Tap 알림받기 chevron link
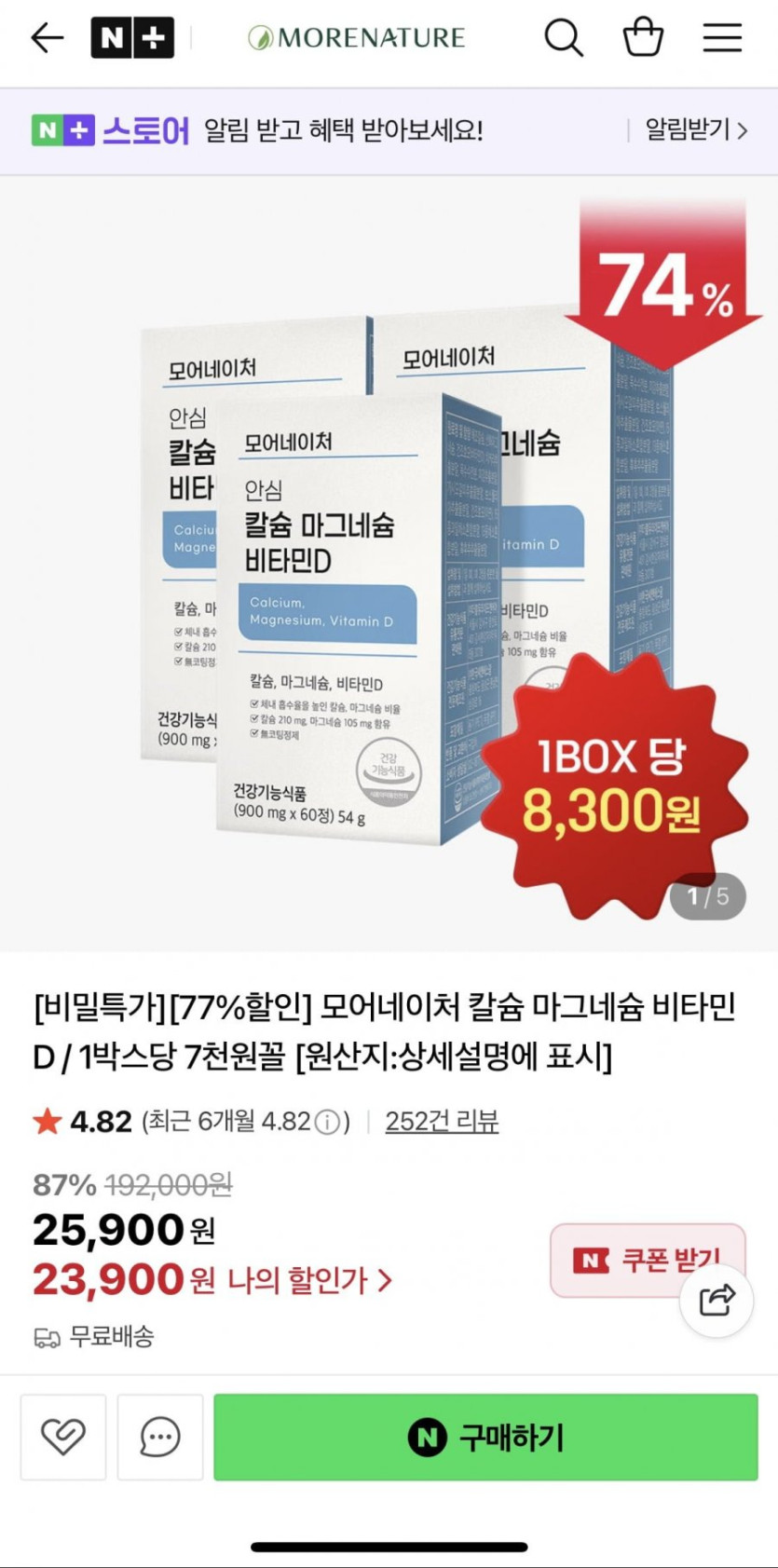Screen dimensions: 778x1568 [x=697, y=130]
